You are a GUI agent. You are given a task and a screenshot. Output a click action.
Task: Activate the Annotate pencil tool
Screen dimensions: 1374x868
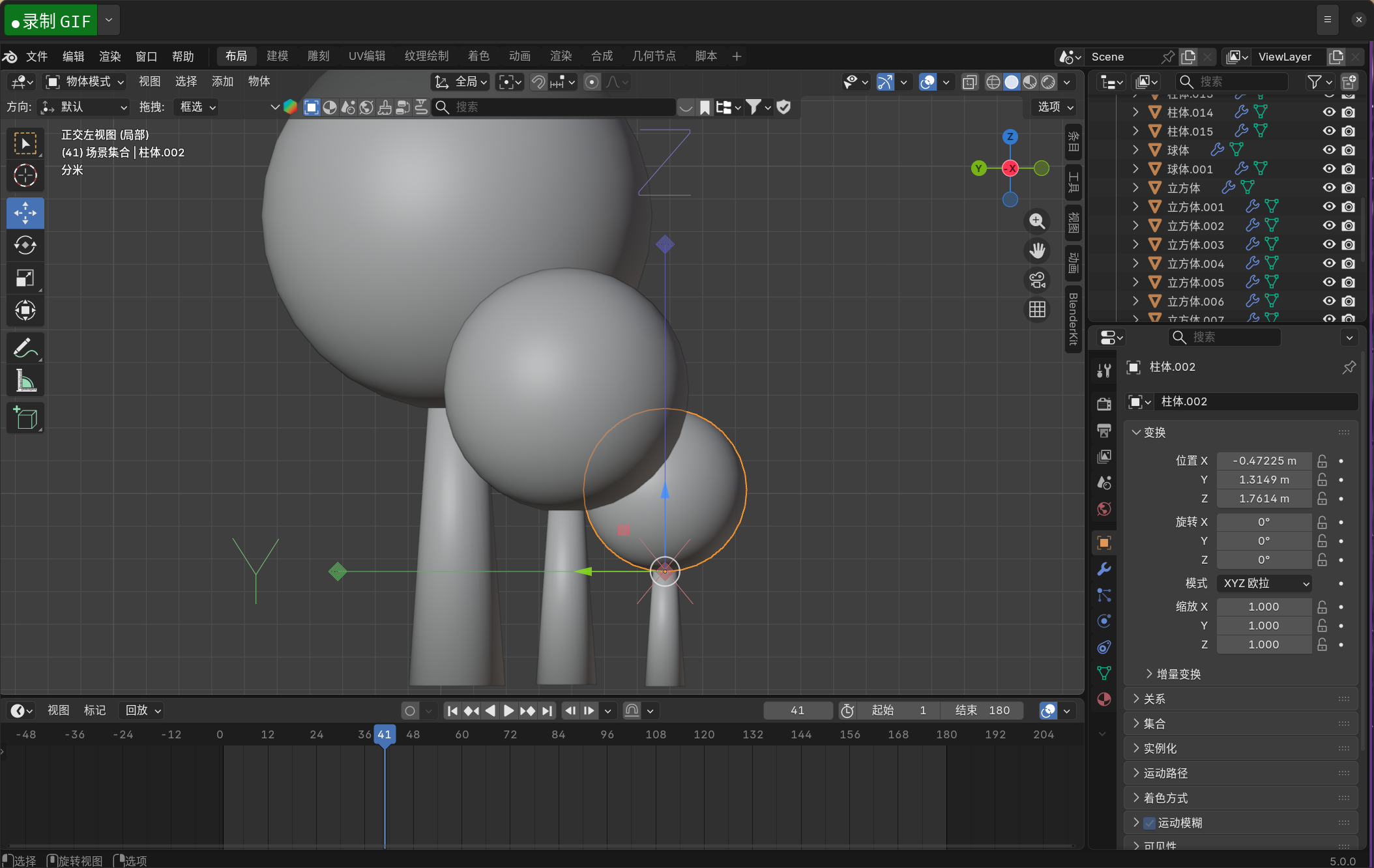pyautogui.click(x=25, y=348)
